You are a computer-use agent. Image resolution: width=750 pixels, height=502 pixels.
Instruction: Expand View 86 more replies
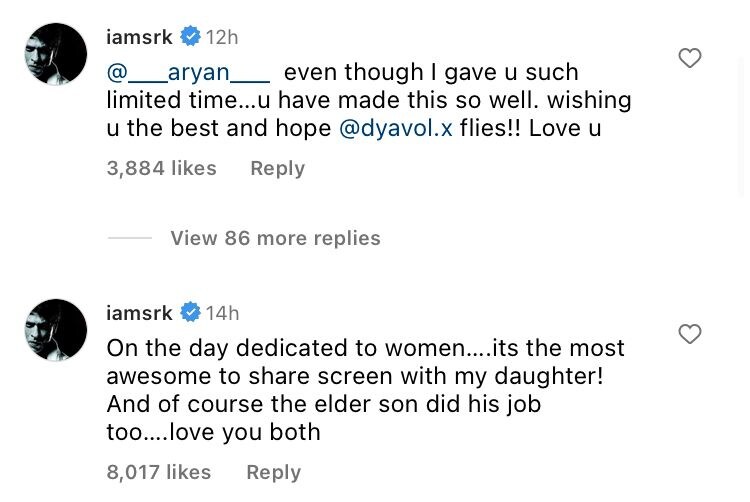click(275, 238)
